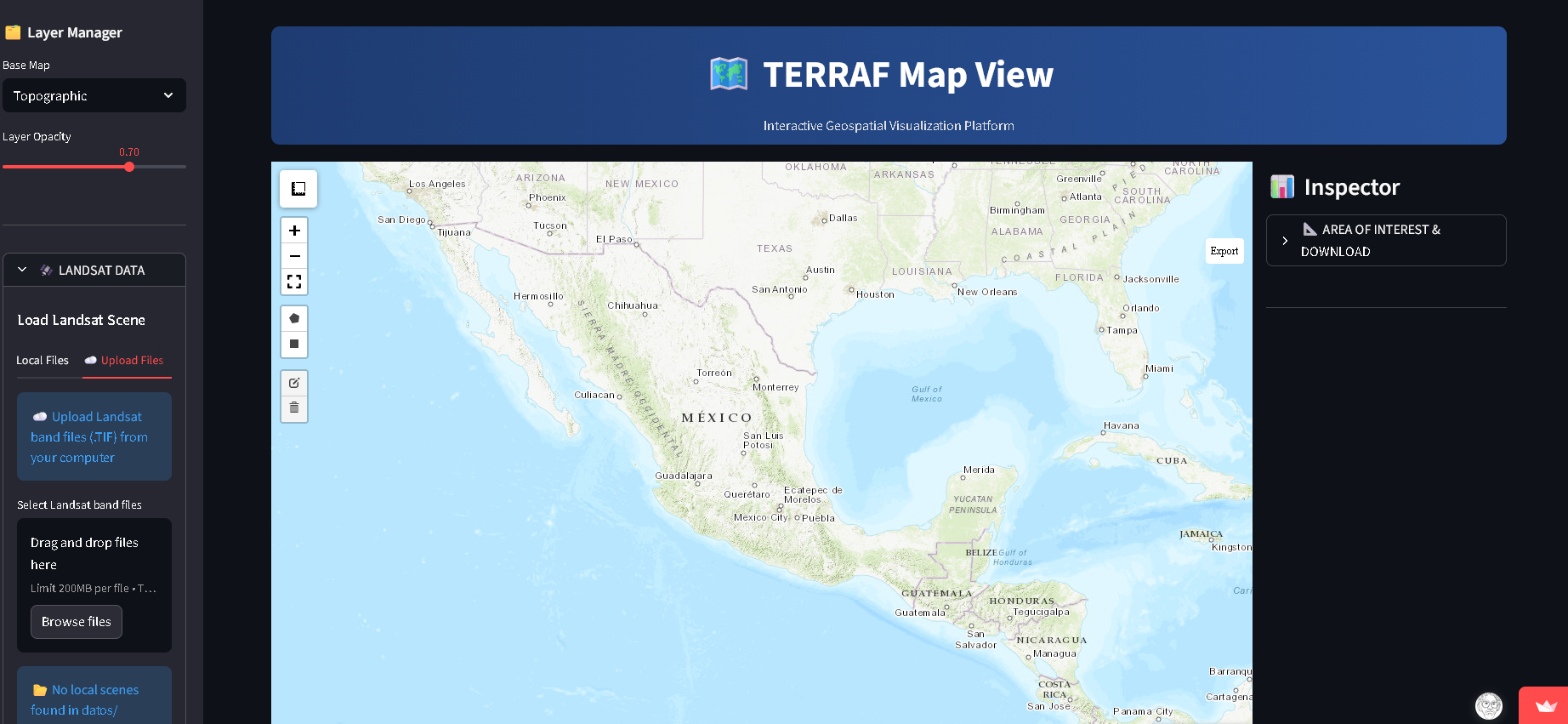Collapse the LANDSAT DATA section
Screen dimensions: 1568x724
point(94,270)
